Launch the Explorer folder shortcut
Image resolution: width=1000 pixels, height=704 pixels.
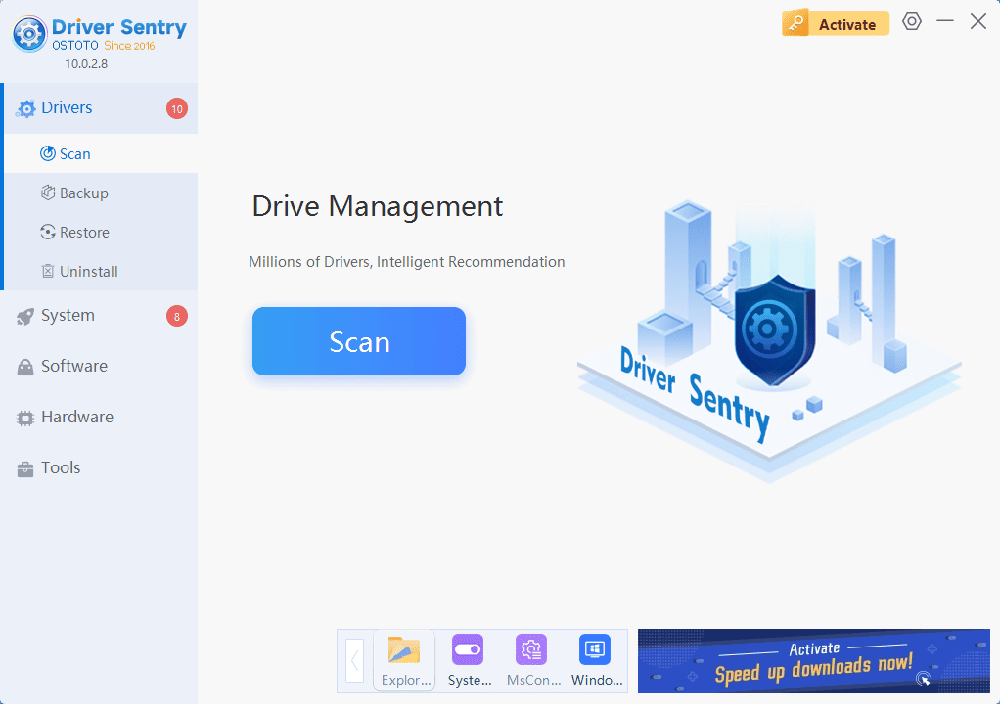pyautogui.click(x=404, y=661)
